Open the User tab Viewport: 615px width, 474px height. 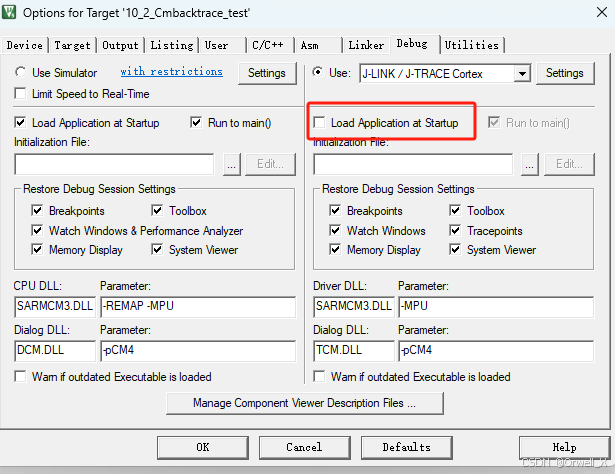click(x=222, y=45)
